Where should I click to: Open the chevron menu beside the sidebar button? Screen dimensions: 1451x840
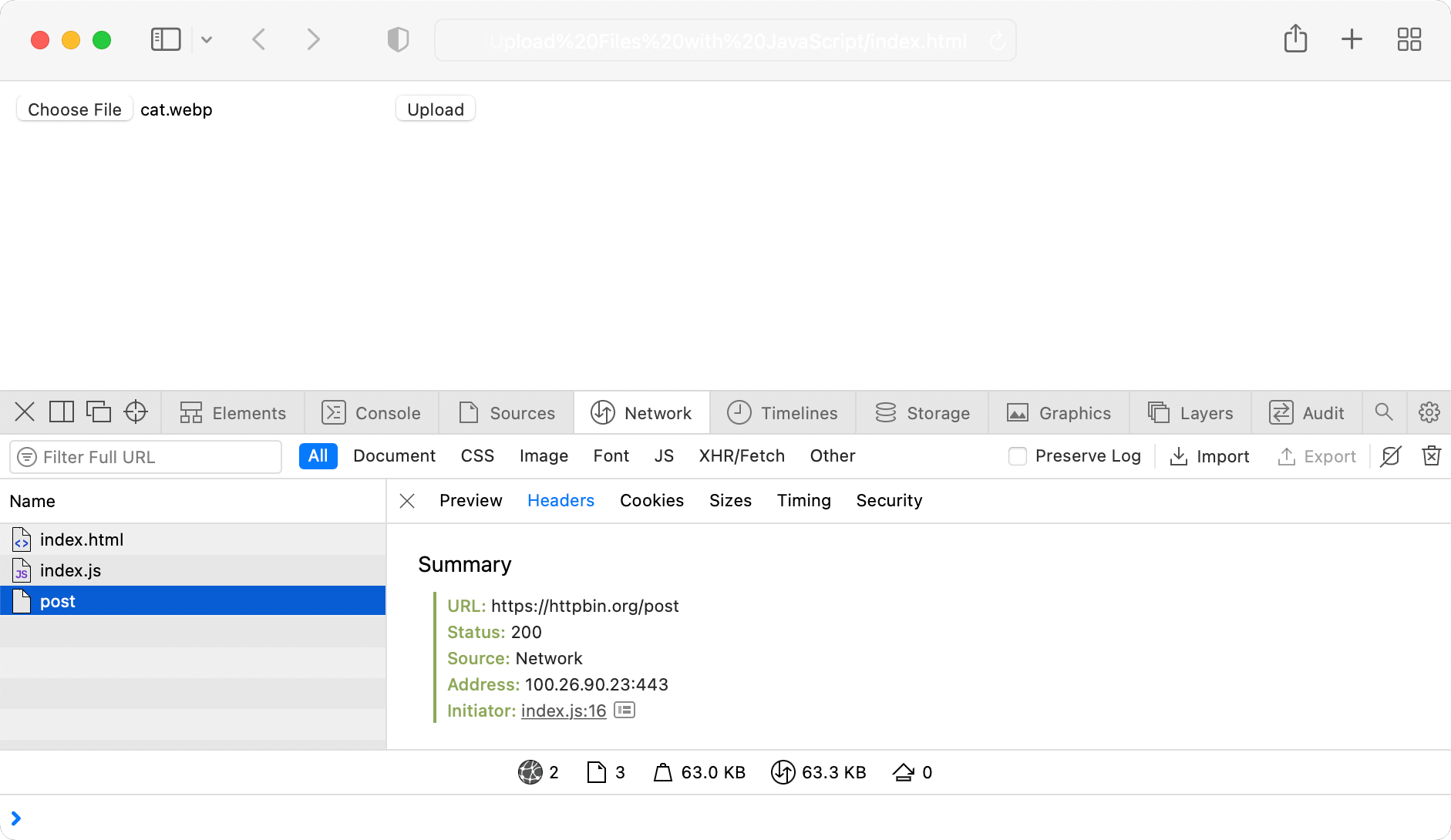click(x=206, y=39)
